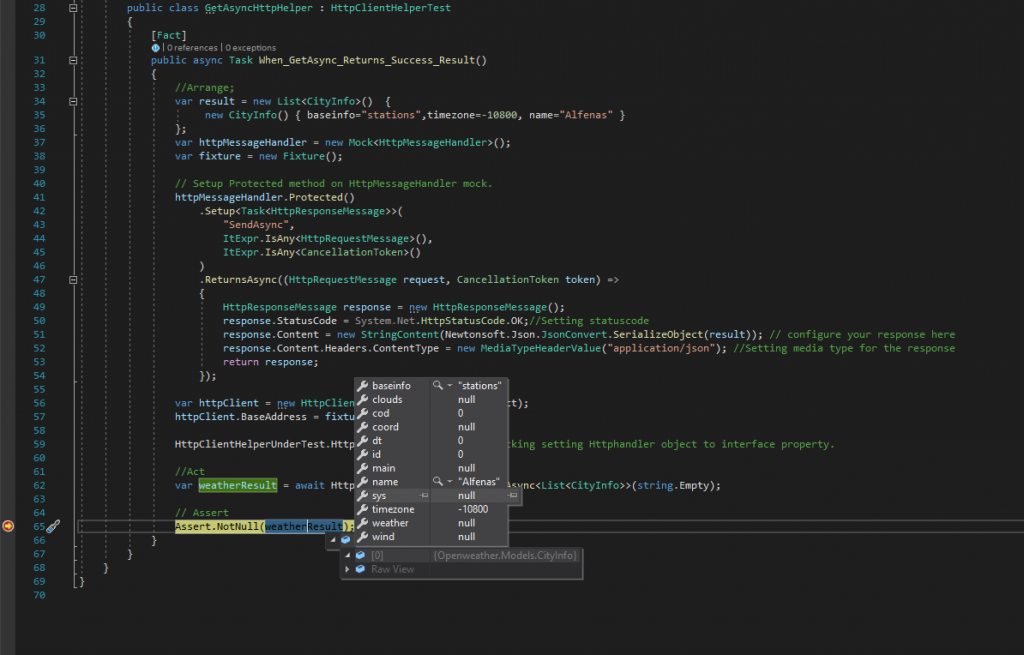The image size is (1024, 655).
Task: Pin the sys property in the DataTip
Action: click(424, 495)
